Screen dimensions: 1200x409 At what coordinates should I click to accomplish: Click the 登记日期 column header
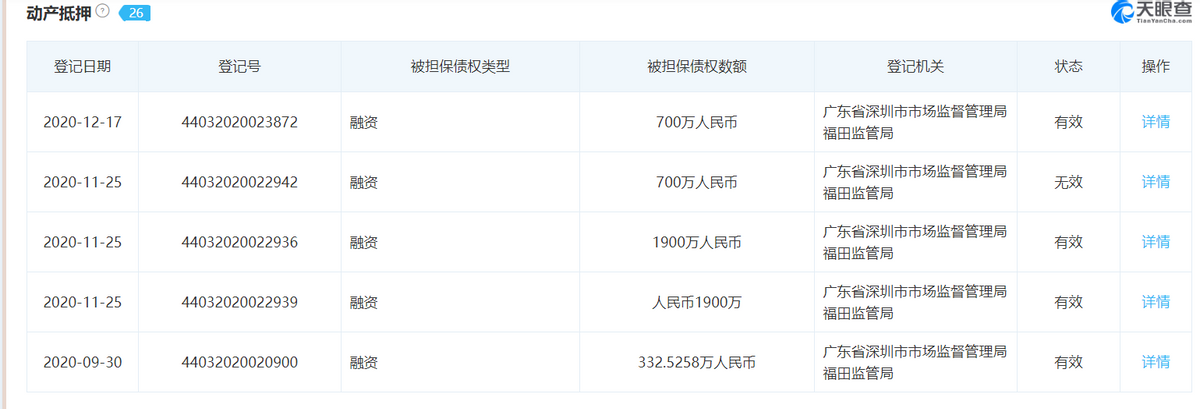[82, 67]
